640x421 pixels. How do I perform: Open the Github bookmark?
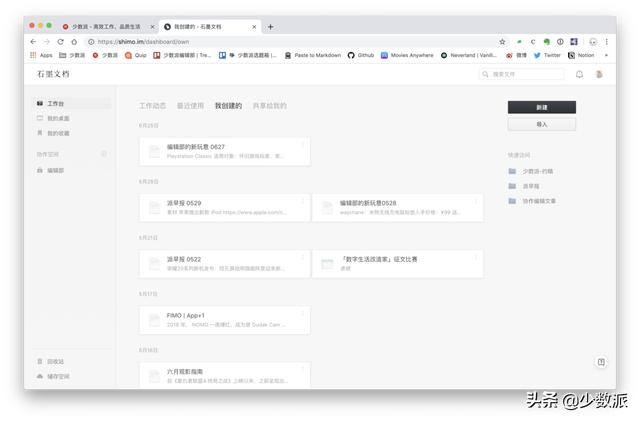[361, 55]
